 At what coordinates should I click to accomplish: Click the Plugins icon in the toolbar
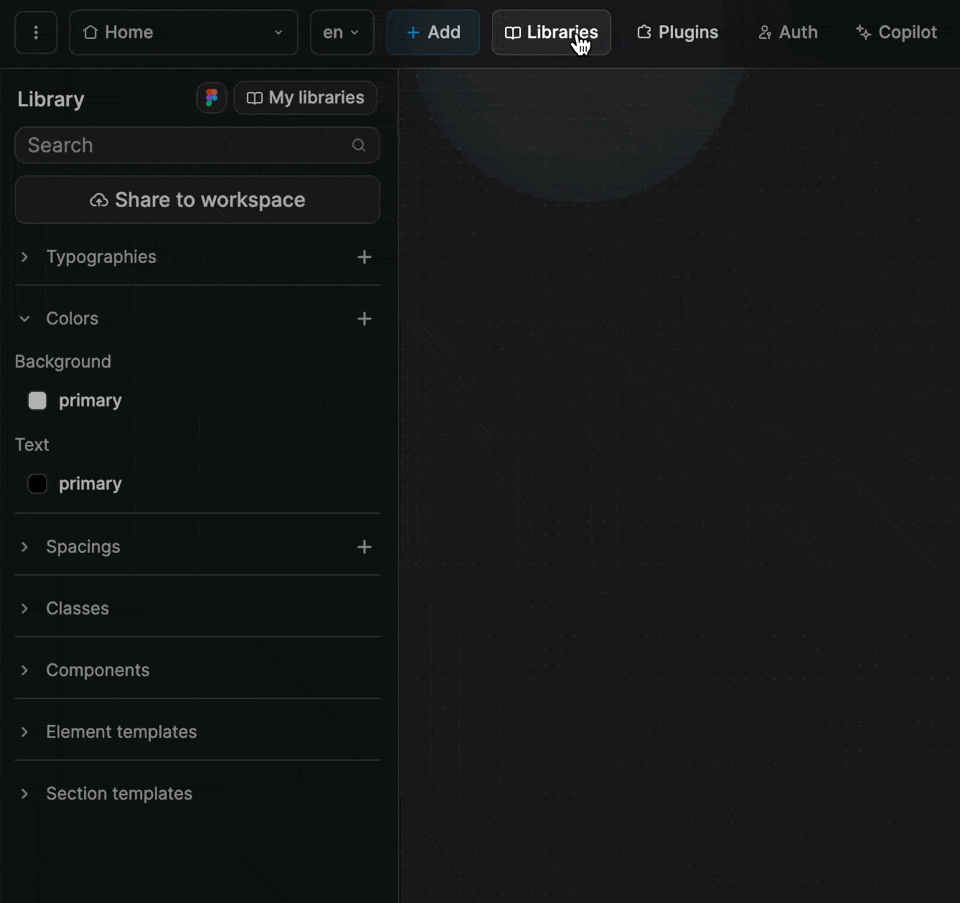coord(643,32)
